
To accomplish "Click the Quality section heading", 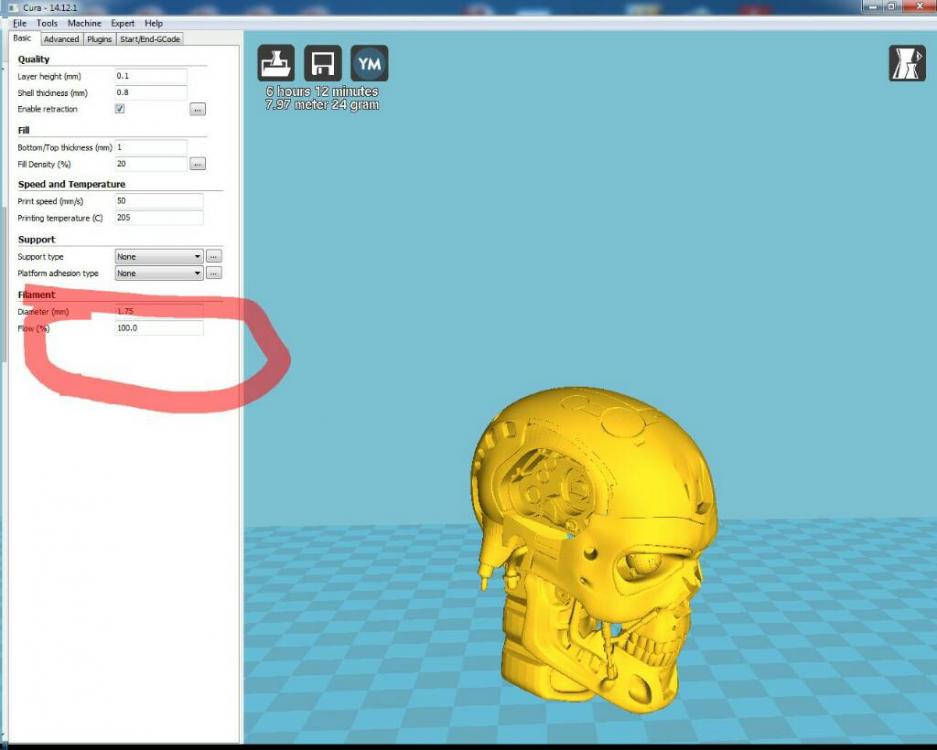I will point(33,59).
